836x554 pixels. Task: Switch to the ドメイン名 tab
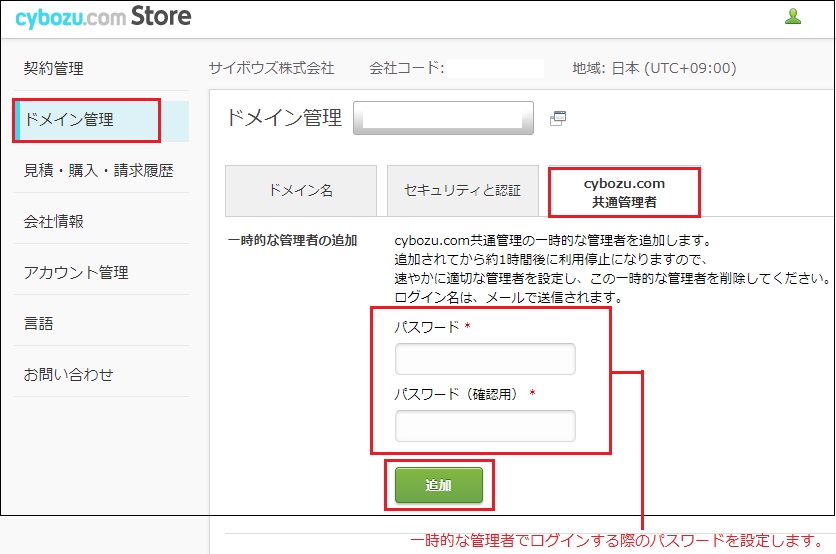pyautogui.click(x=301, y=190)
